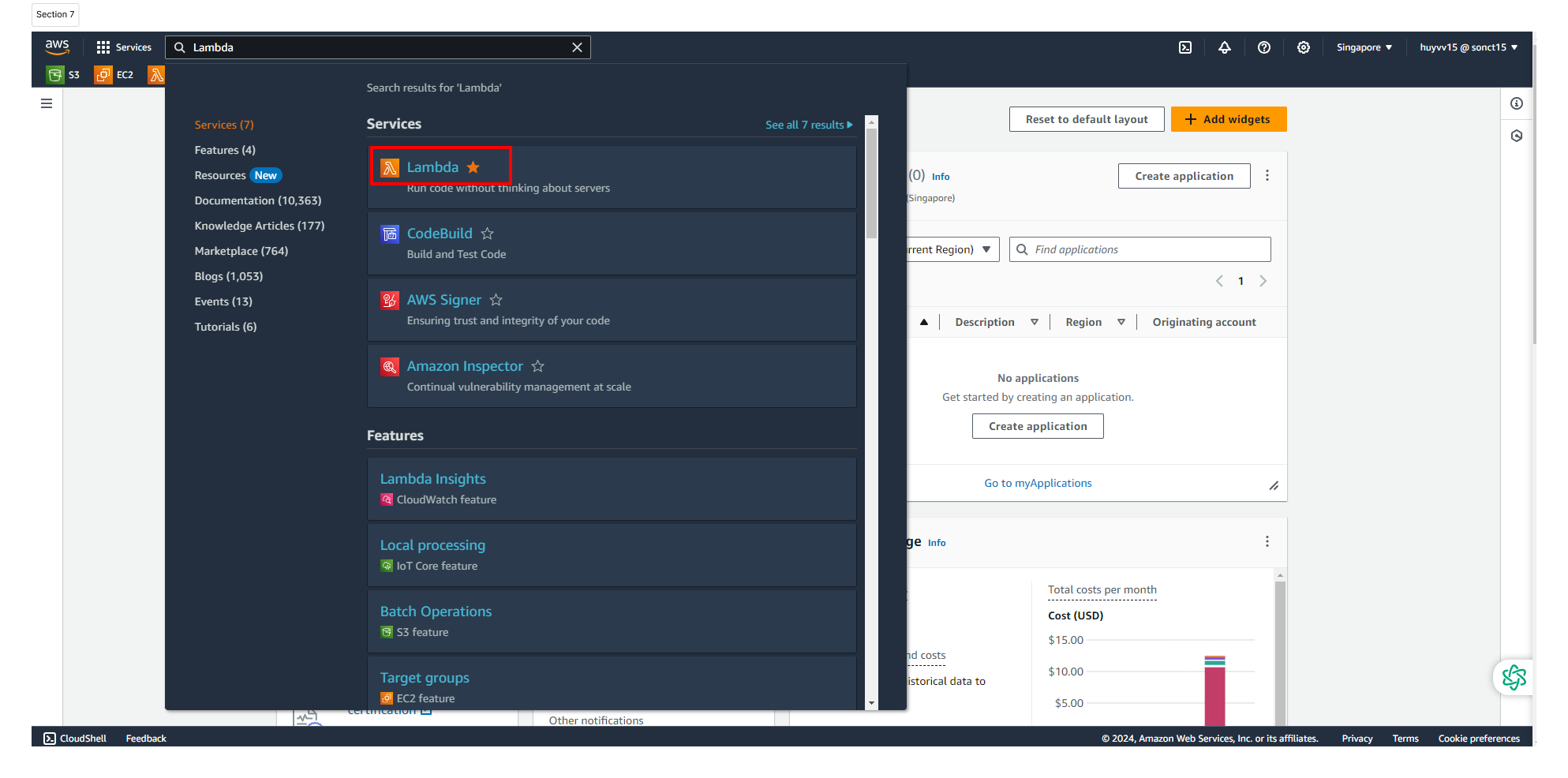Open the Amazon Inspector service result
Image resolution: width=1568 pixels, height=778 pixels.
point(465,366)
